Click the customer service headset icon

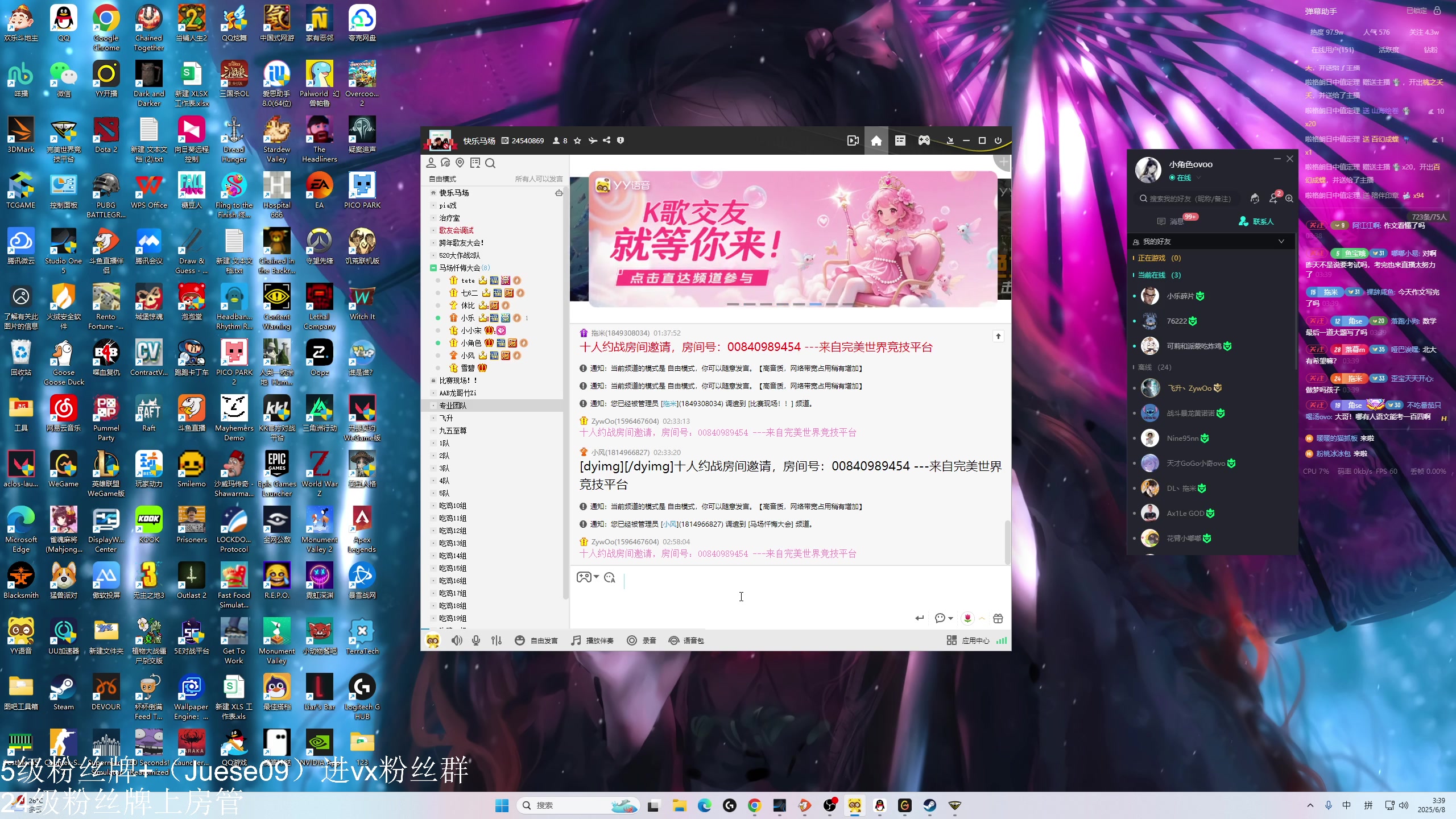tap(1255, 198)
